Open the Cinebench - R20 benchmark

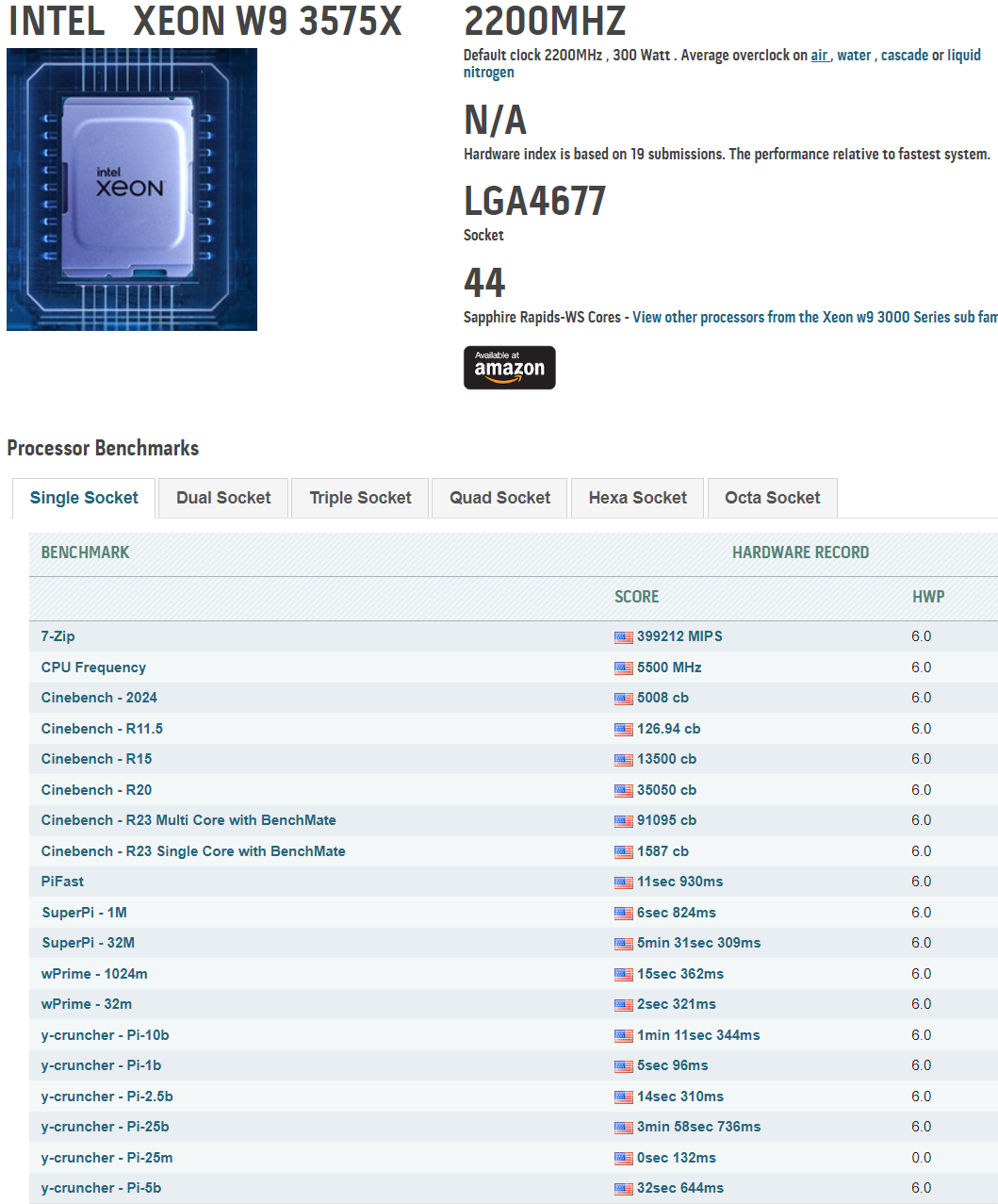(x=96, y=790)
